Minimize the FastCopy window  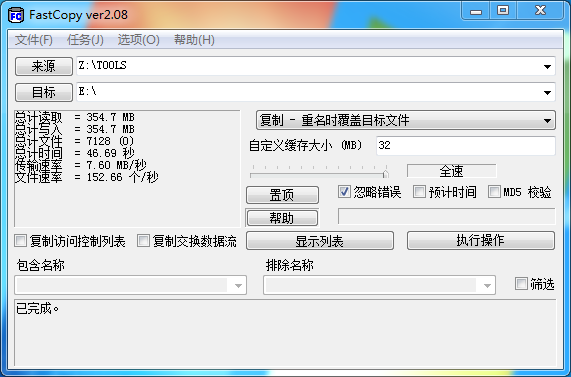pos(476,11)
